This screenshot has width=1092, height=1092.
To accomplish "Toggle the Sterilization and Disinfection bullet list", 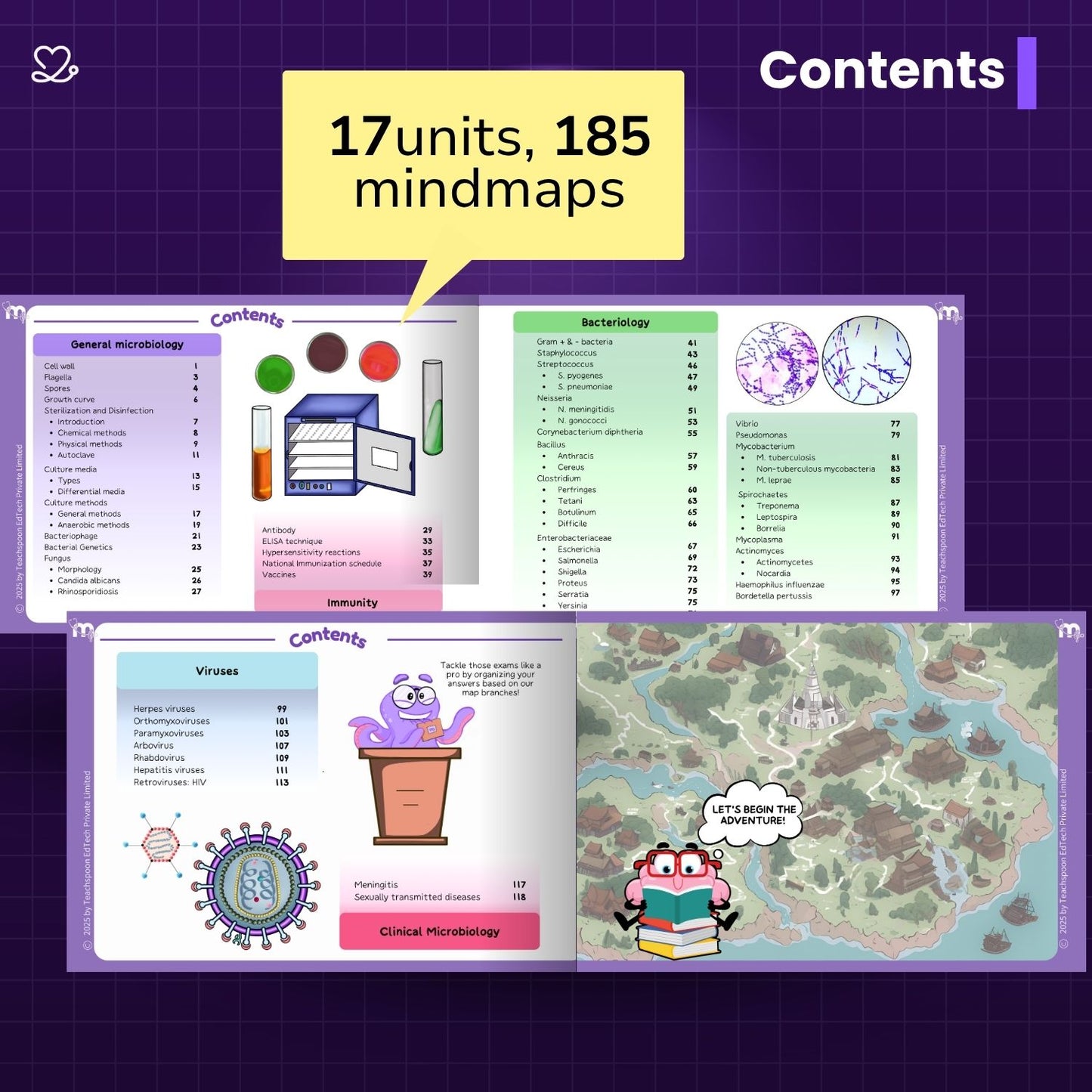I will click(x=98, y=410).
